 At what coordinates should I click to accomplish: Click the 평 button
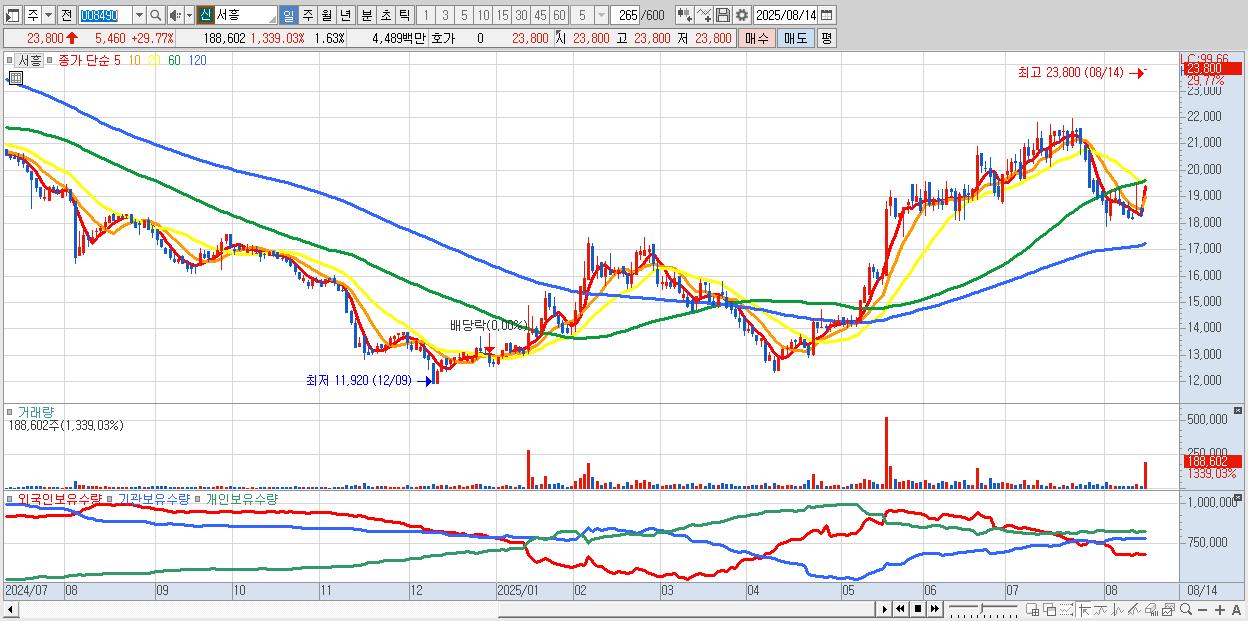pyautogui.click(x=826, y=38)
